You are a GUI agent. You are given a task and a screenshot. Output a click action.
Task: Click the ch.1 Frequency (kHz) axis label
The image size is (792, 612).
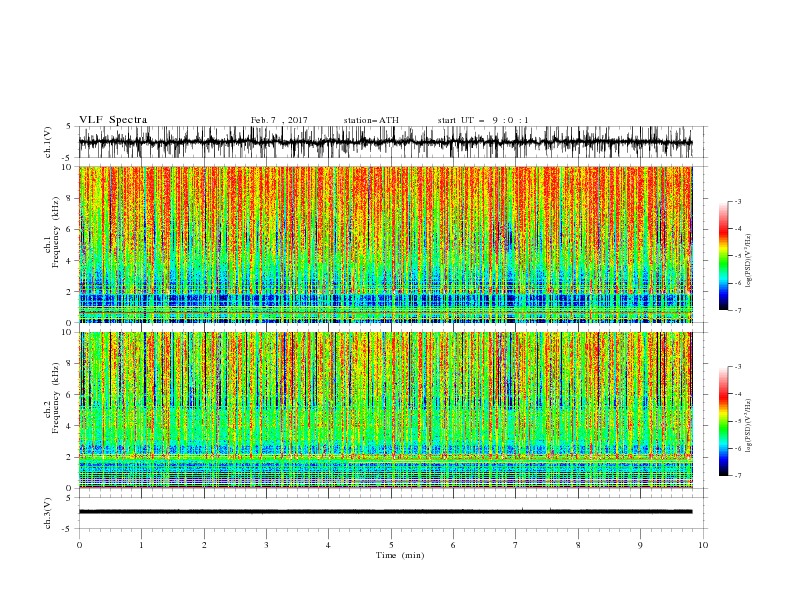(x=52, y=233)
